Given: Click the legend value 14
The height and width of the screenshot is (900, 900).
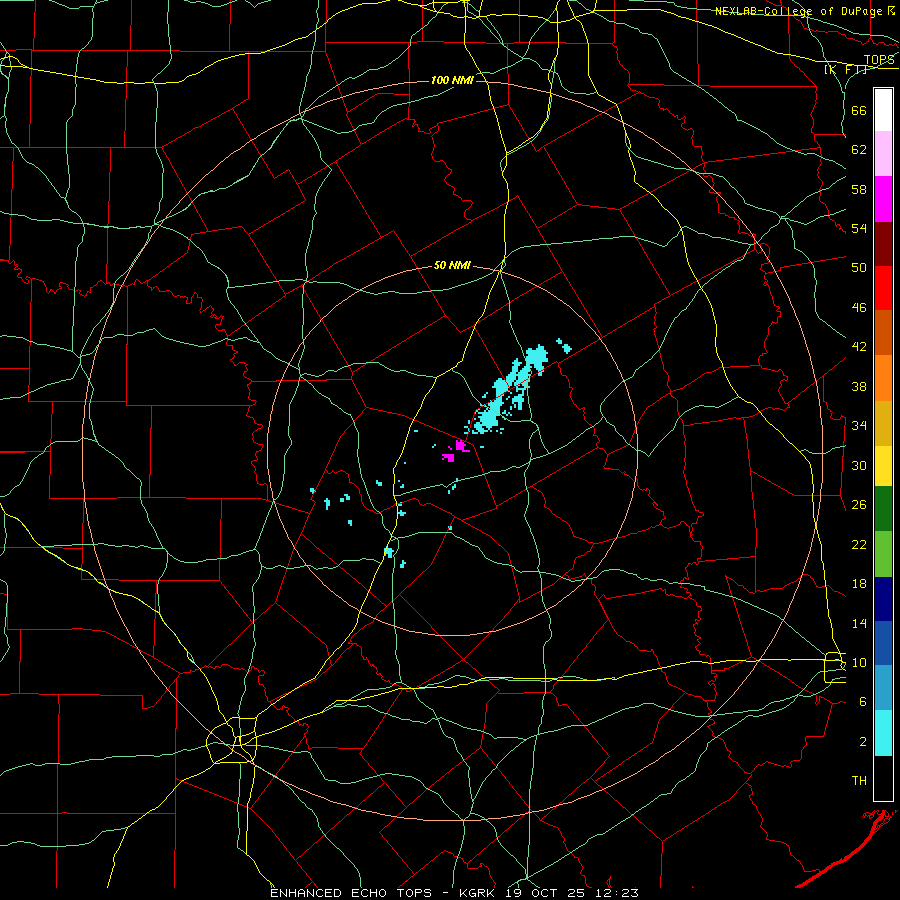Looking at the screenshot, I should (859, 623).
